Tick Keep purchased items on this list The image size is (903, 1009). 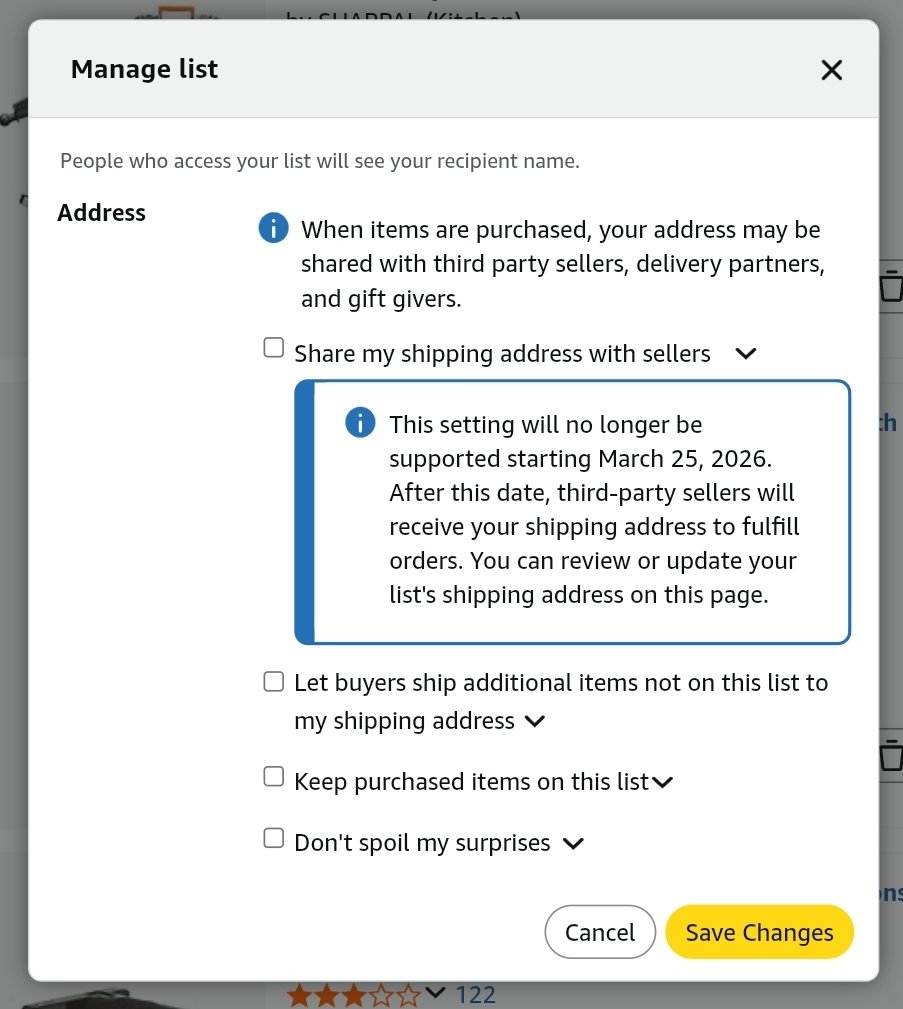(274, 777)
